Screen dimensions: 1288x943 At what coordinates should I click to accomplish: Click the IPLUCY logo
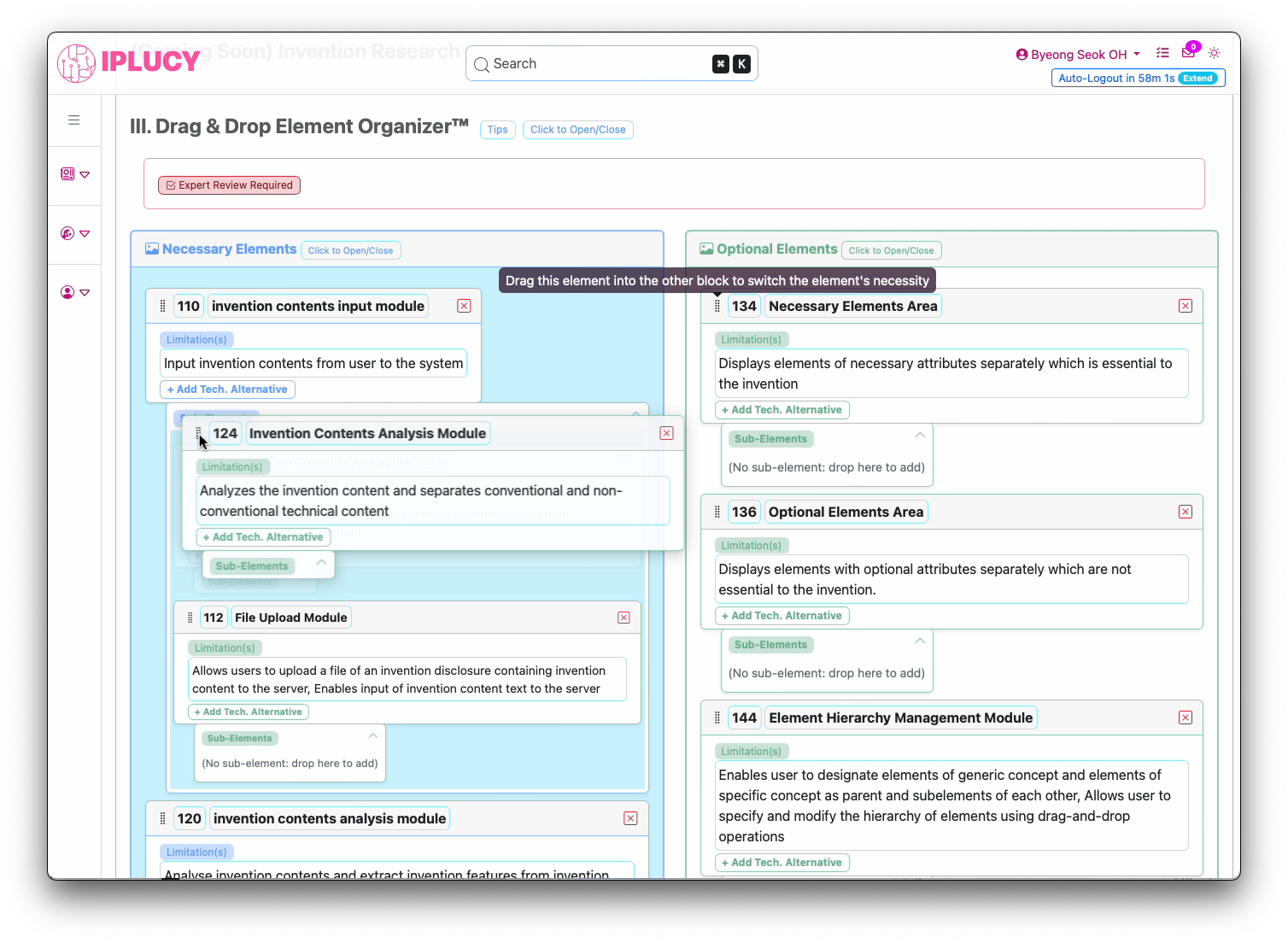[x=129, y=63]
